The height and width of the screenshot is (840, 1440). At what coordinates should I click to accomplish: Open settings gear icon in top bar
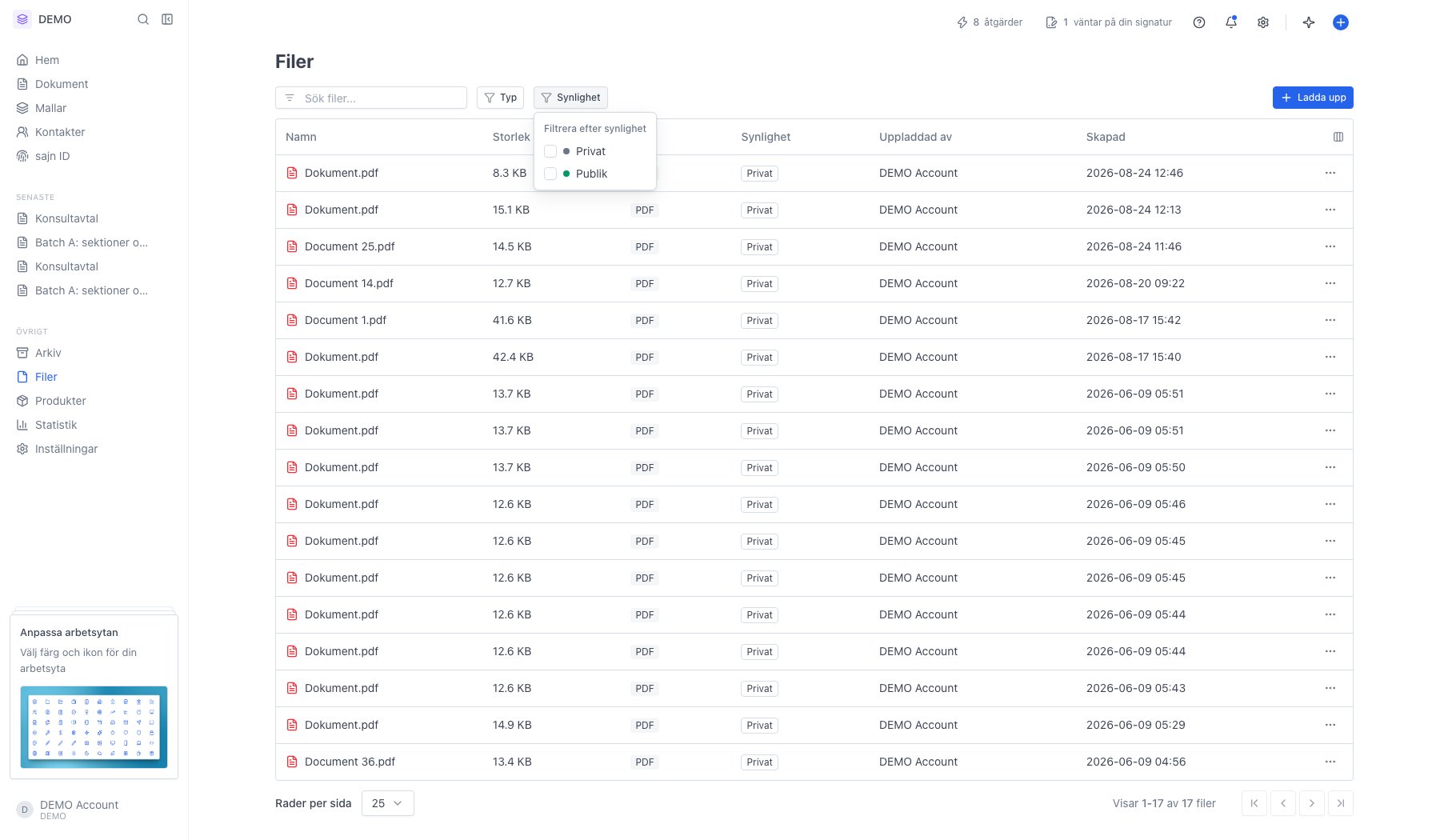click(x=1263, y=22)
